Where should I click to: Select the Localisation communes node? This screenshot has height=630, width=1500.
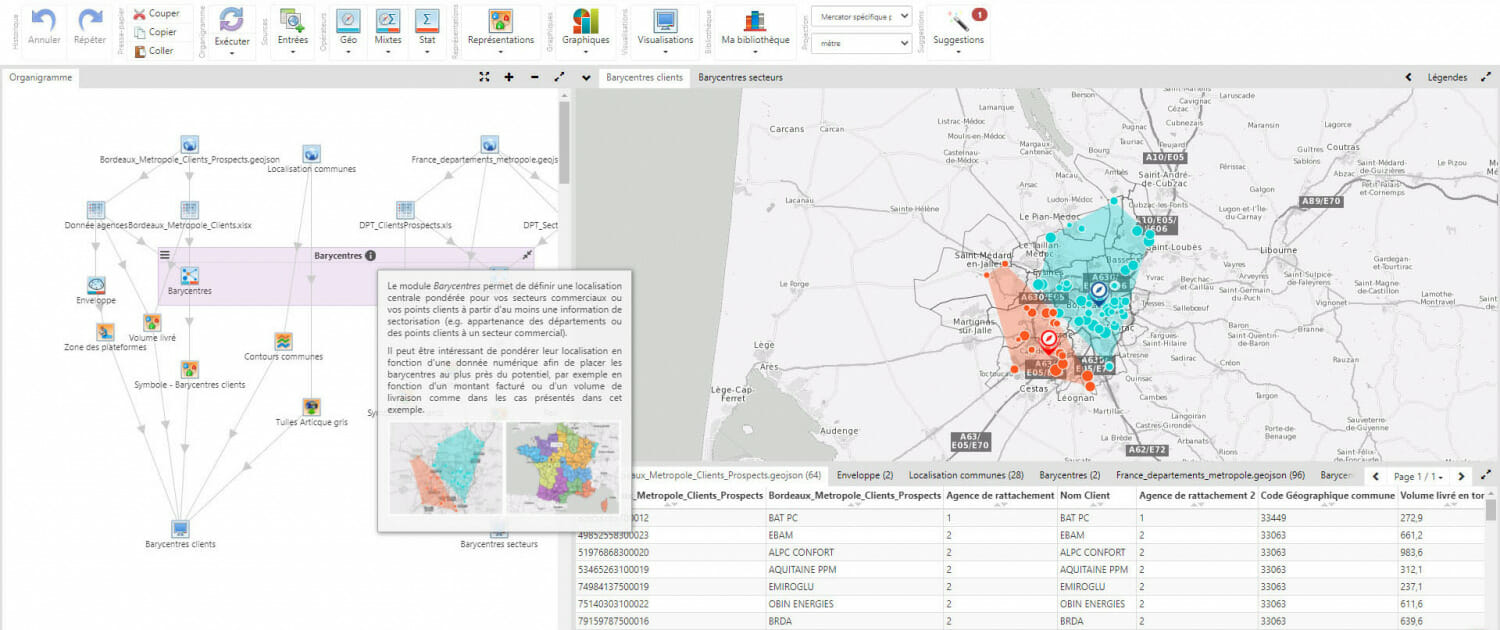(311, 154)
